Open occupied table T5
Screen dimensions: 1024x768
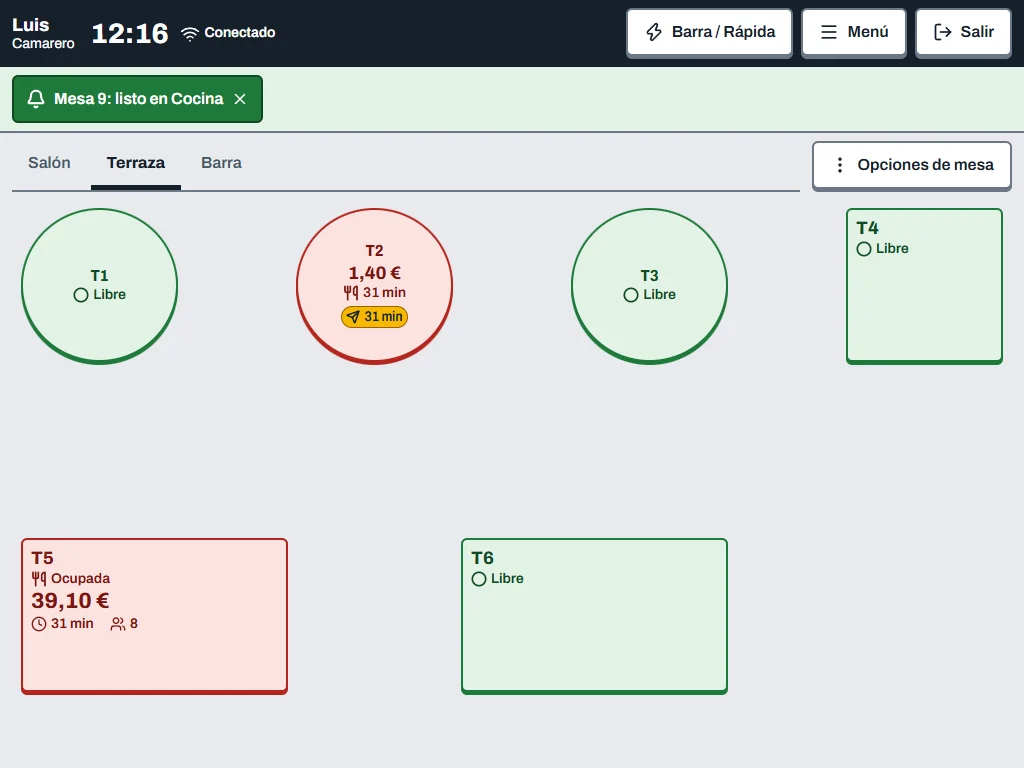pyautogui.click(x=154, y=616)
